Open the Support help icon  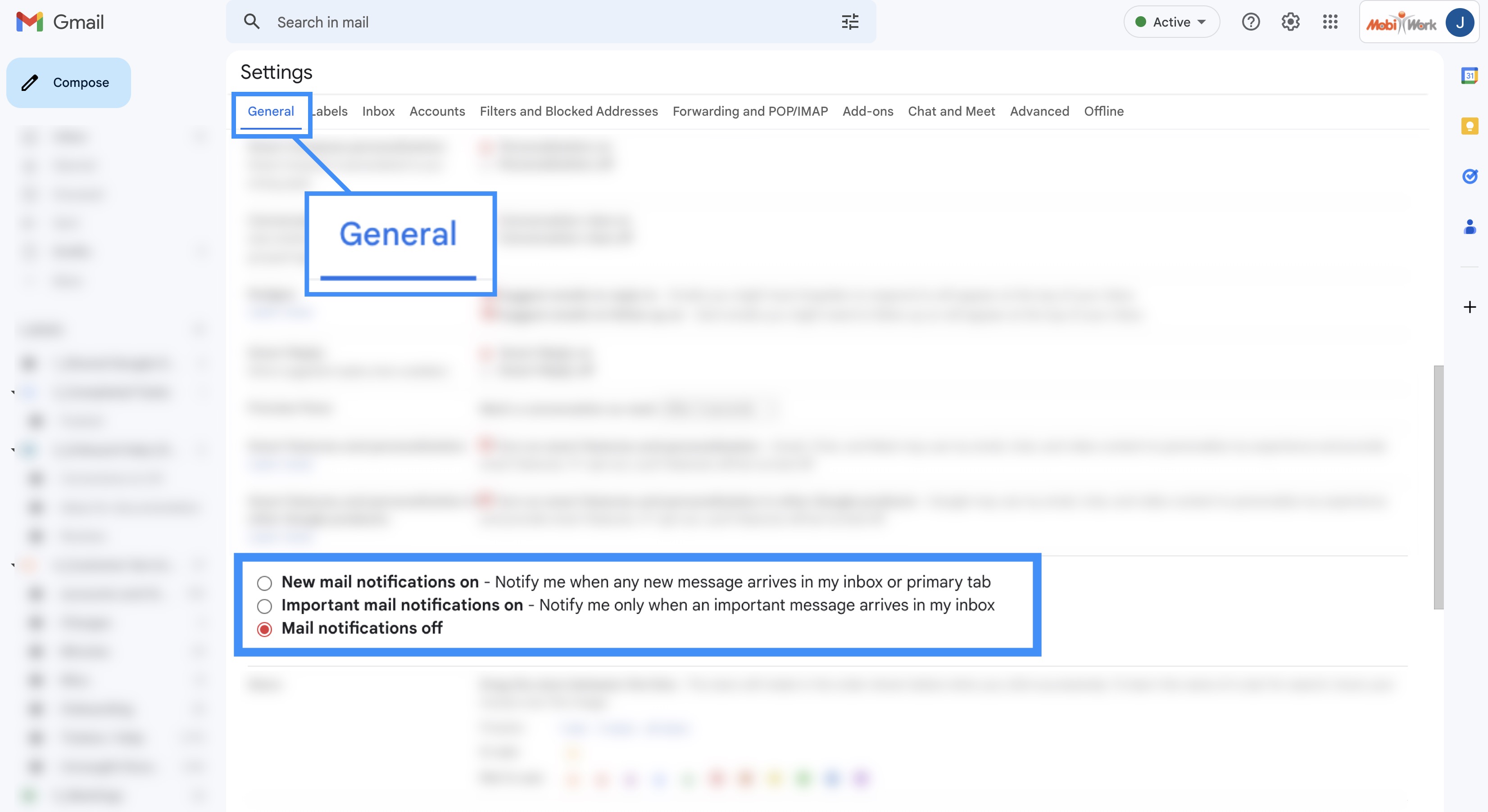pyautogui.click(x=1250, y=22)
